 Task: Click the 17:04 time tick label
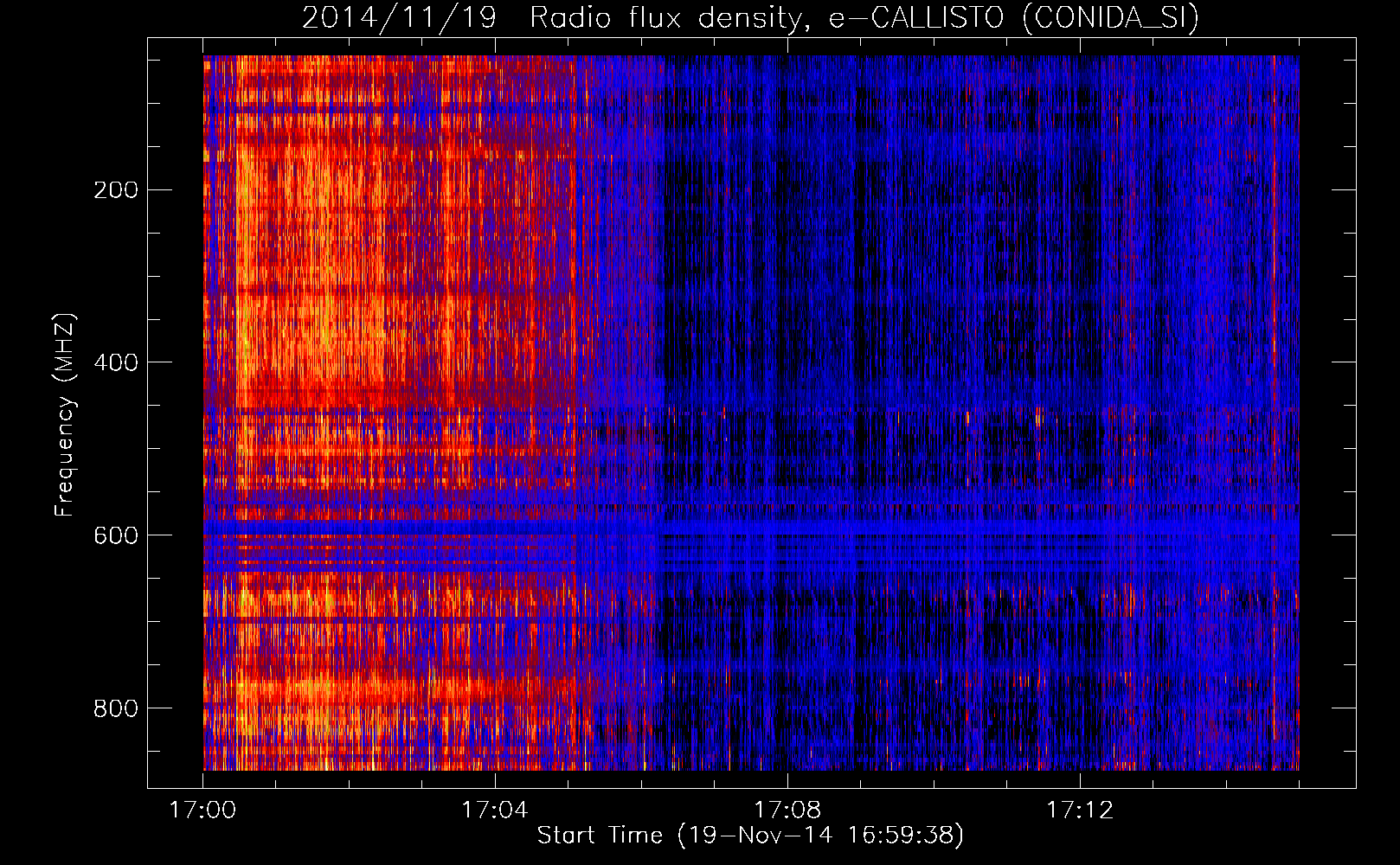point(495,811)
